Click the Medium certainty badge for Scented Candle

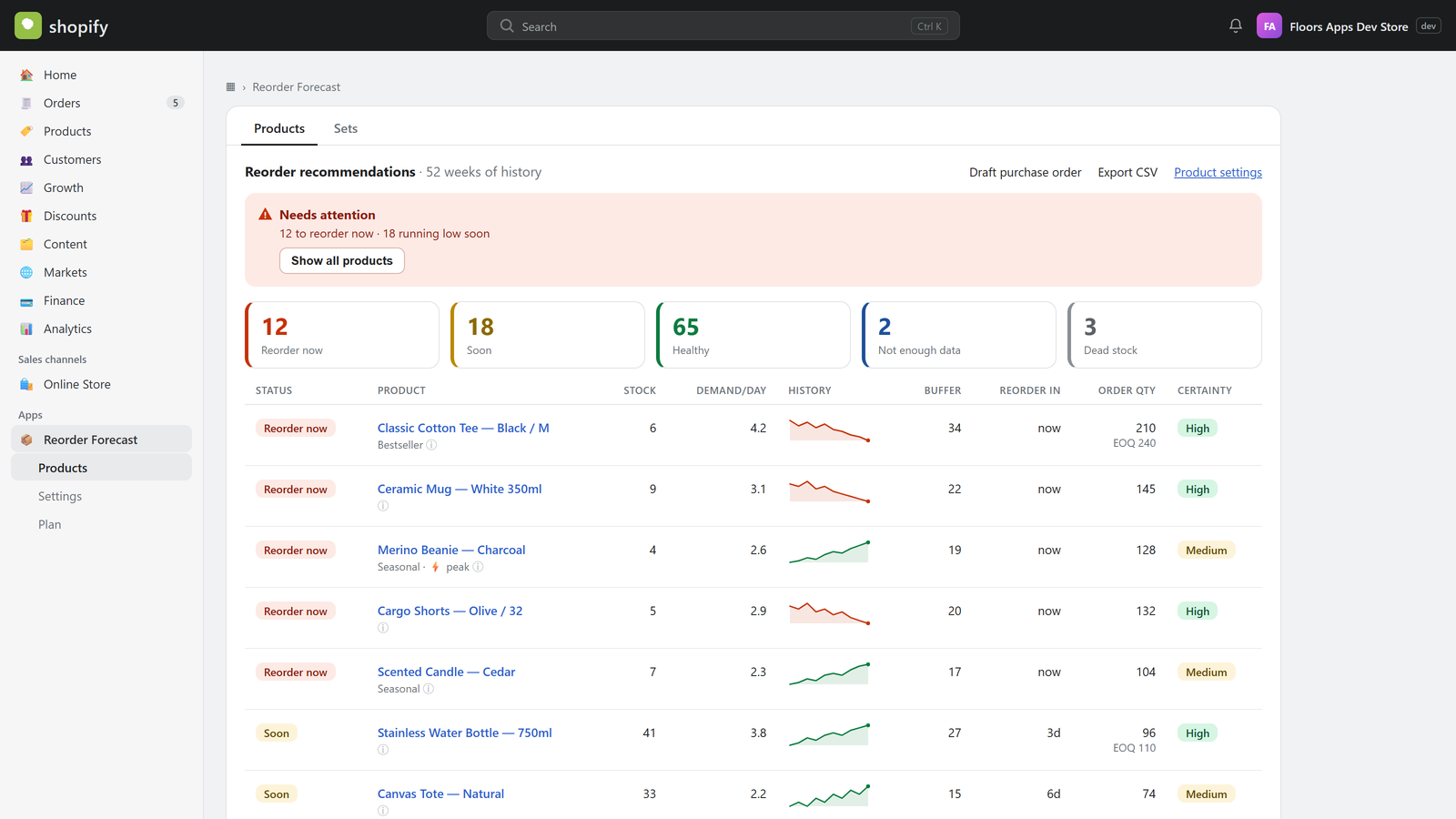click(1207, 672)
